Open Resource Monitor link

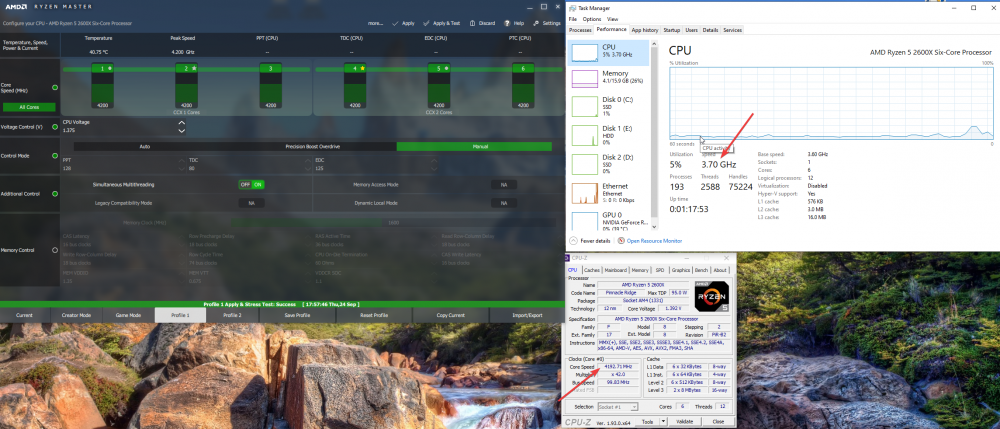pos(654,241)
